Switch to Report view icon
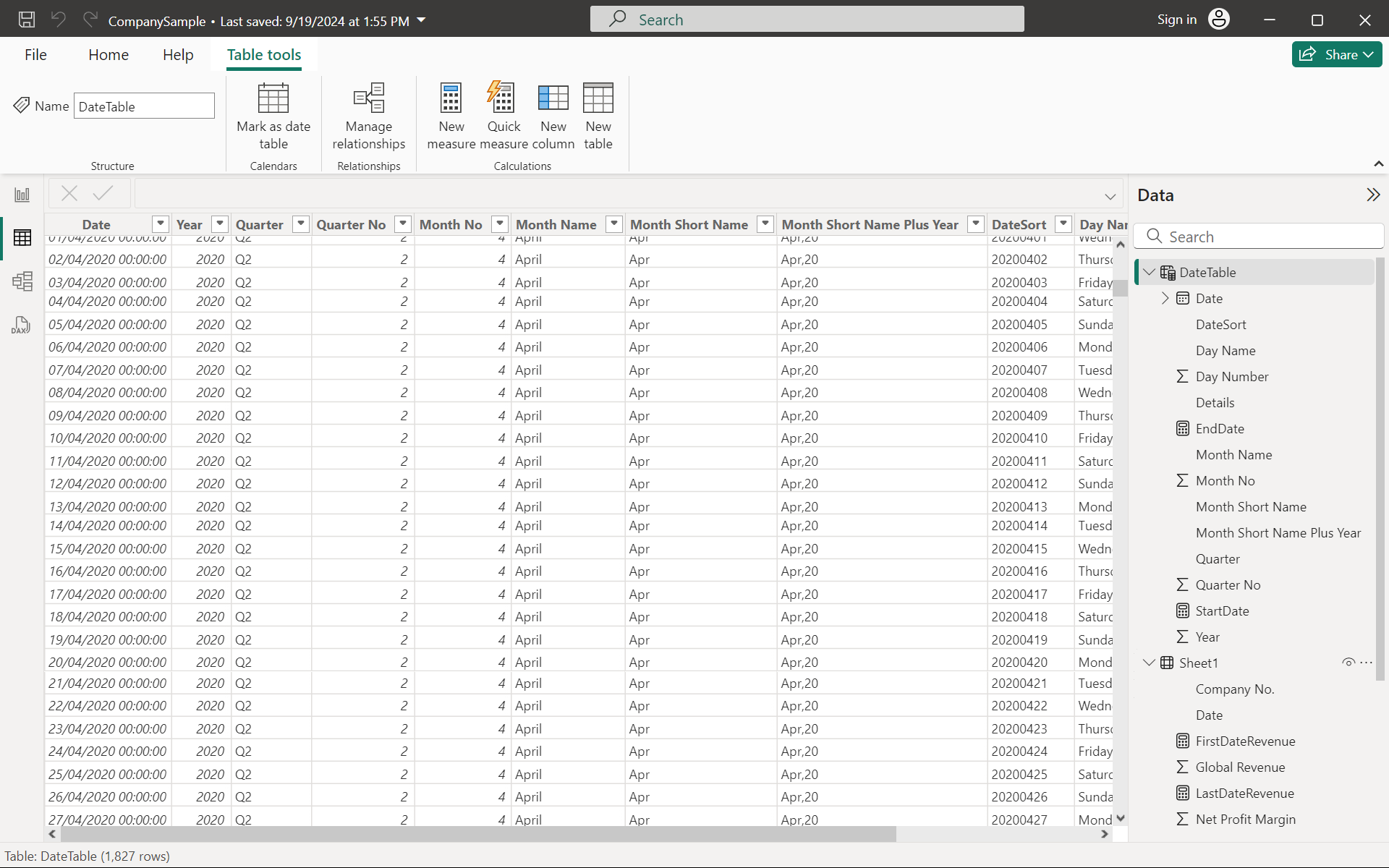Image resolution: width=1389 pixels, height=868 pixels. click(22, 195)
